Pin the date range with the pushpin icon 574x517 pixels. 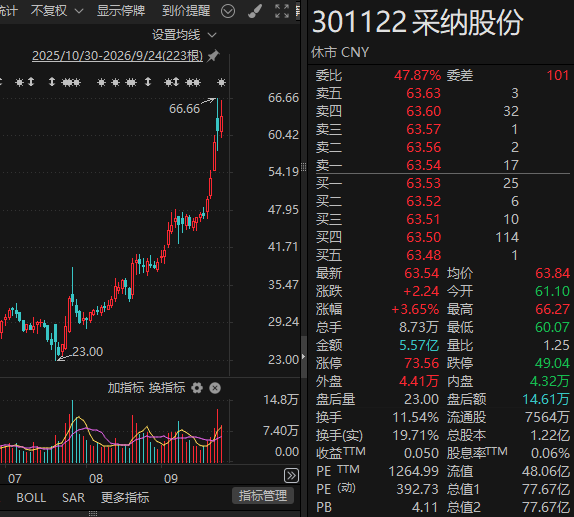(213, 56)
